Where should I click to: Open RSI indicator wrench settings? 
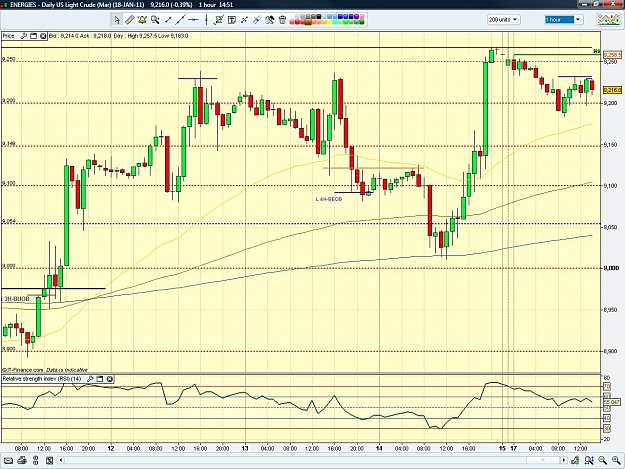click(x=90, y=379)
